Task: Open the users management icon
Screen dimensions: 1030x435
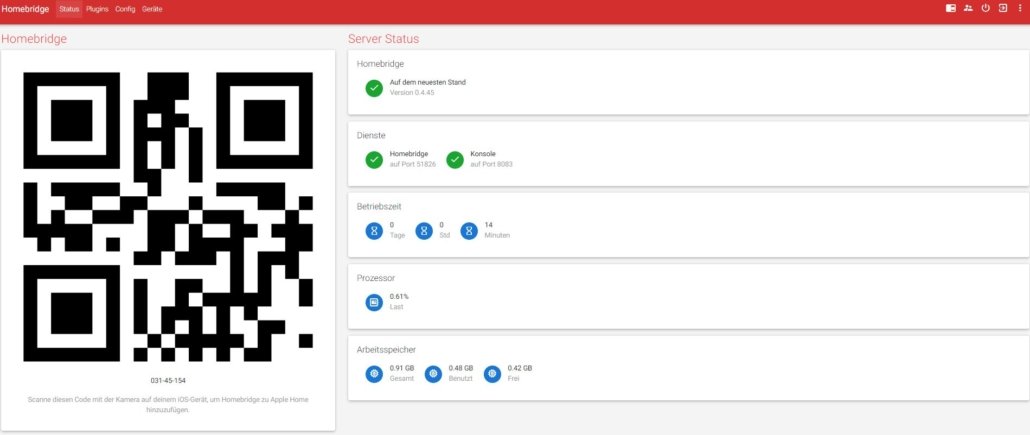Action: click(x=968, y=9)
